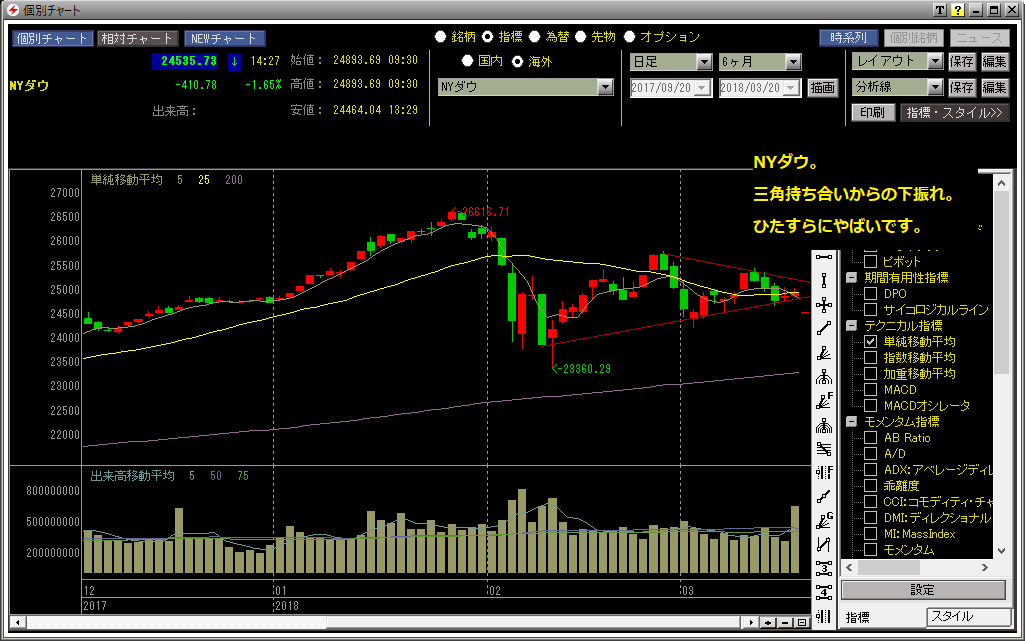This screenshot has height=641, width=1025.
Task: Select the diagonal trend line tool
Action: click(x=824, y=329)
